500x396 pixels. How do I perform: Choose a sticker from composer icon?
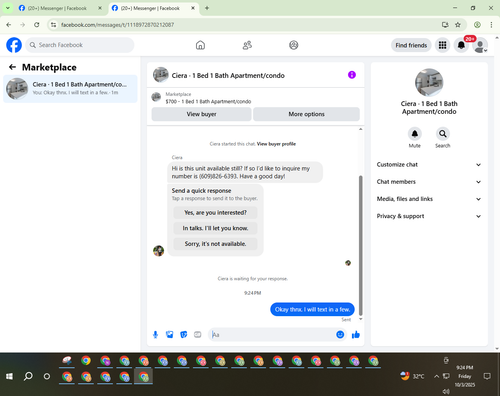tap(184, 335)
